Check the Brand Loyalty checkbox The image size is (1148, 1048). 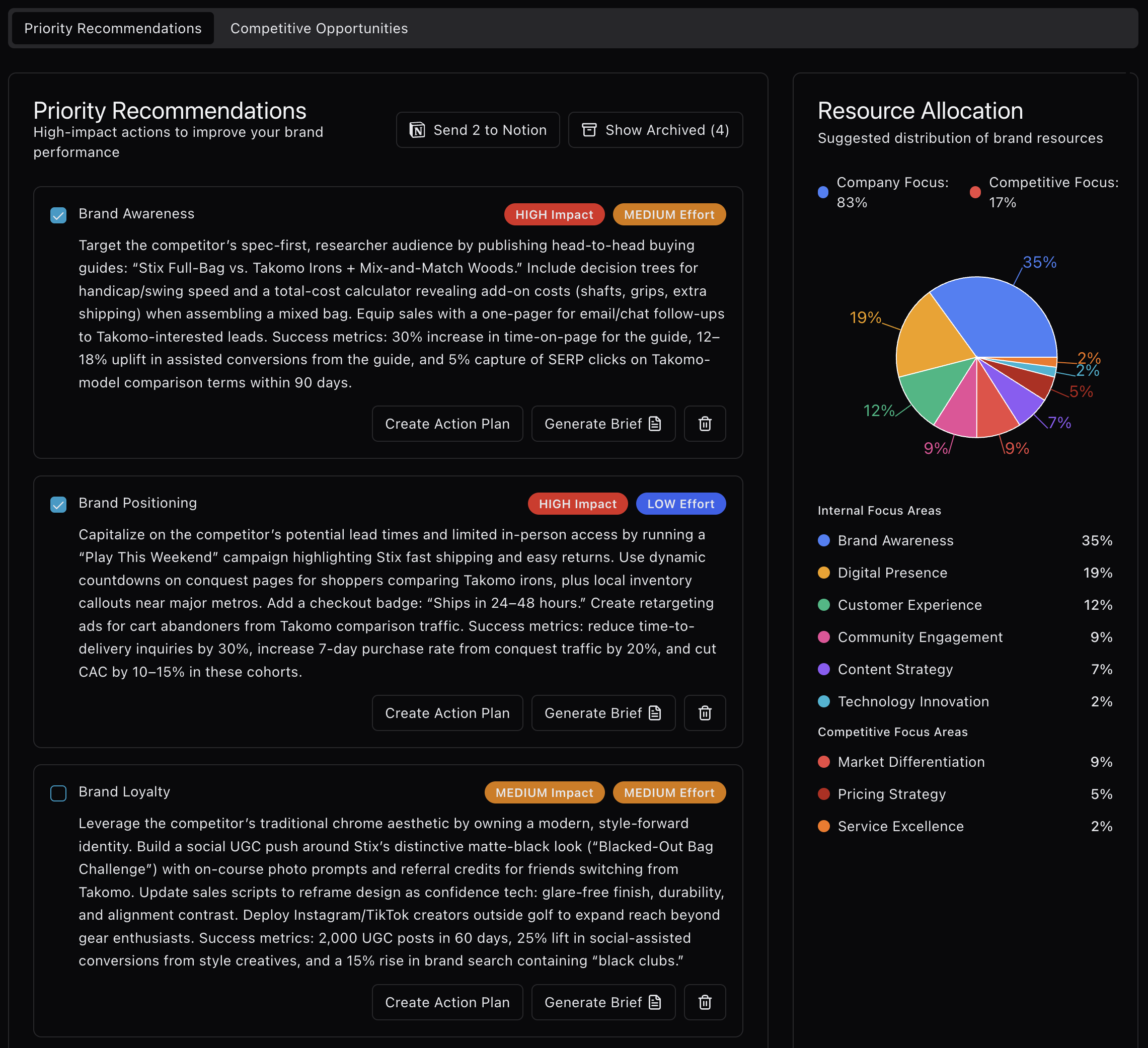coord(58,793)
